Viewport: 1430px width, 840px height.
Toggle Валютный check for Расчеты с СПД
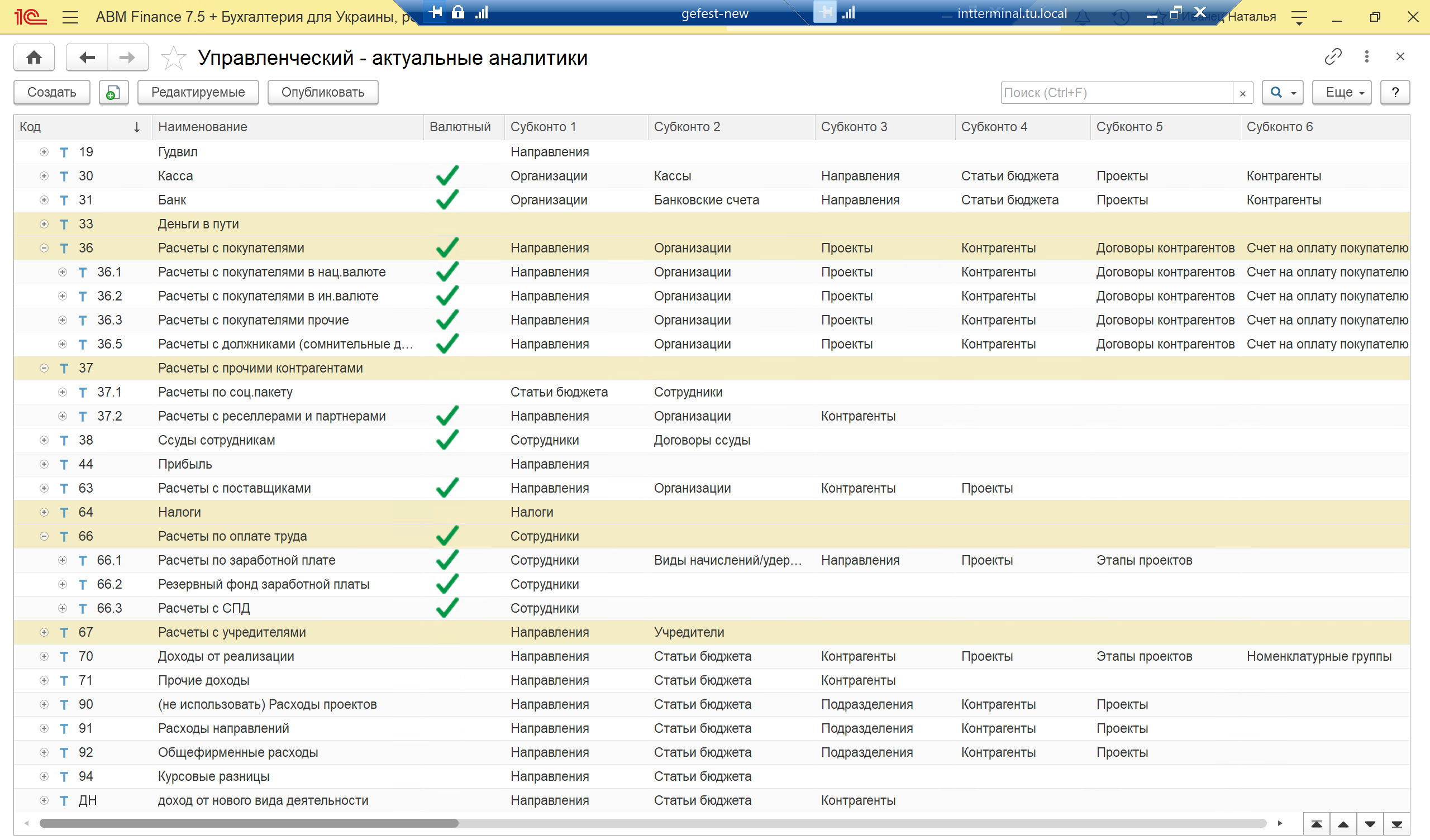click(447, 608)
